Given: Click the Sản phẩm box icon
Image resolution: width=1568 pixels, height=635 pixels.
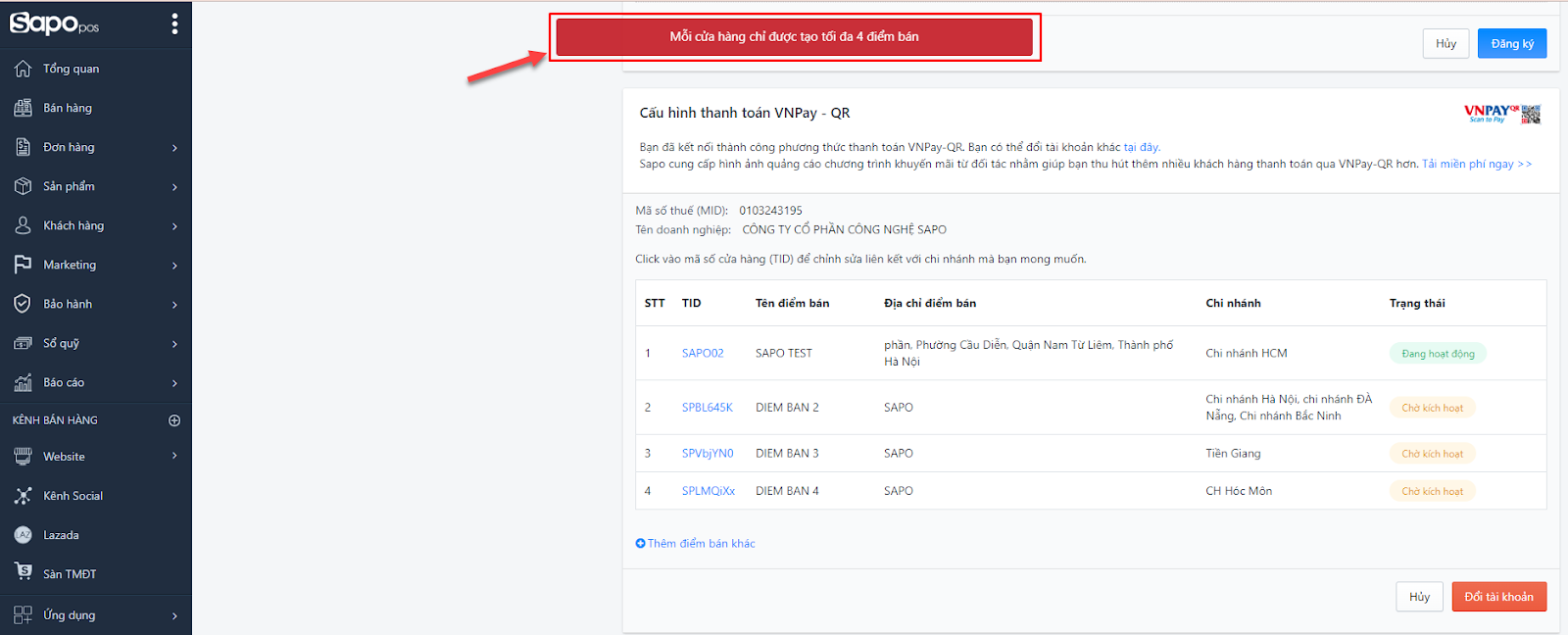Looking at the screenshot, I should [23, 186].
